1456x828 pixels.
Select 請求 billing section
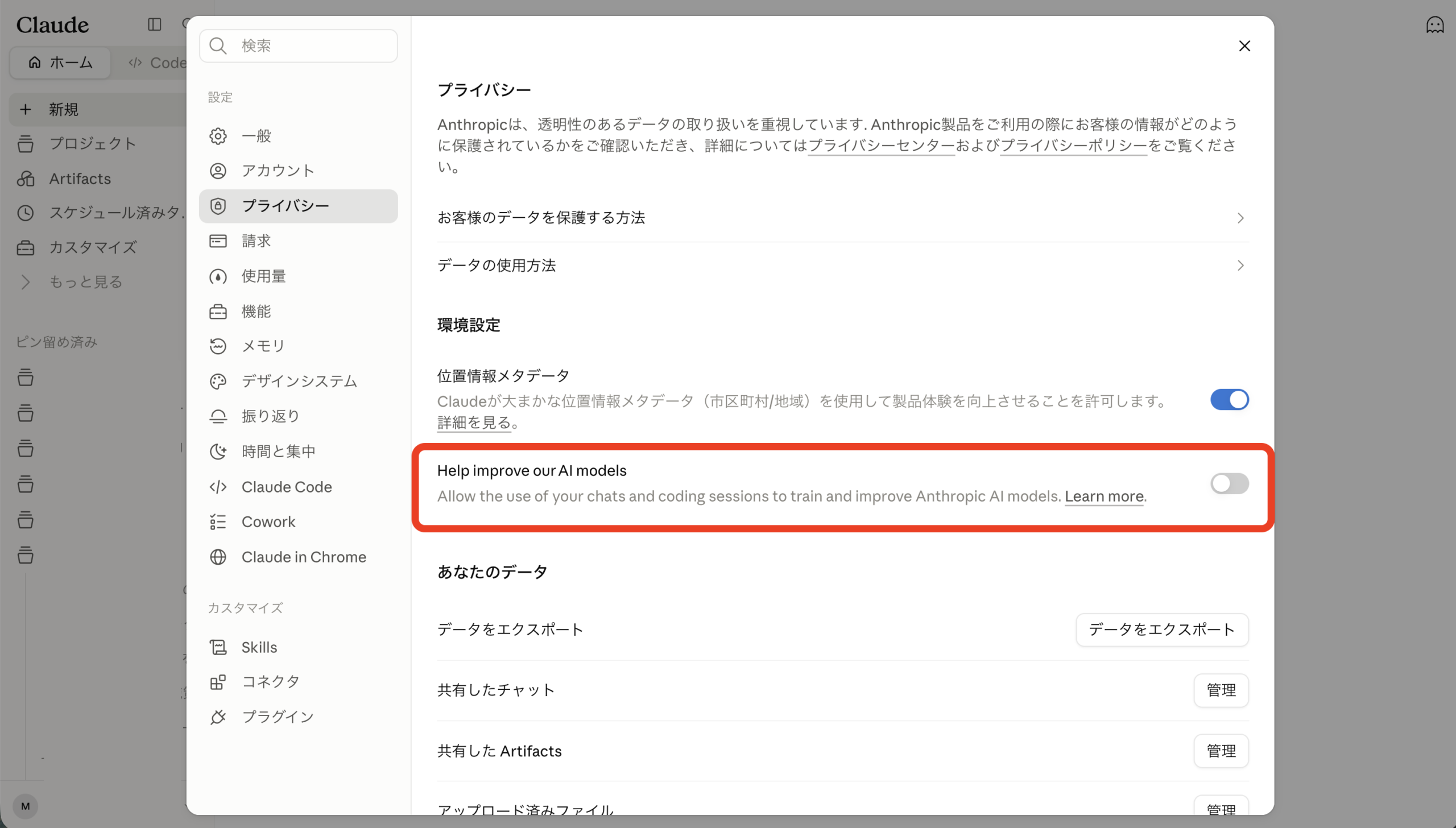298,241
